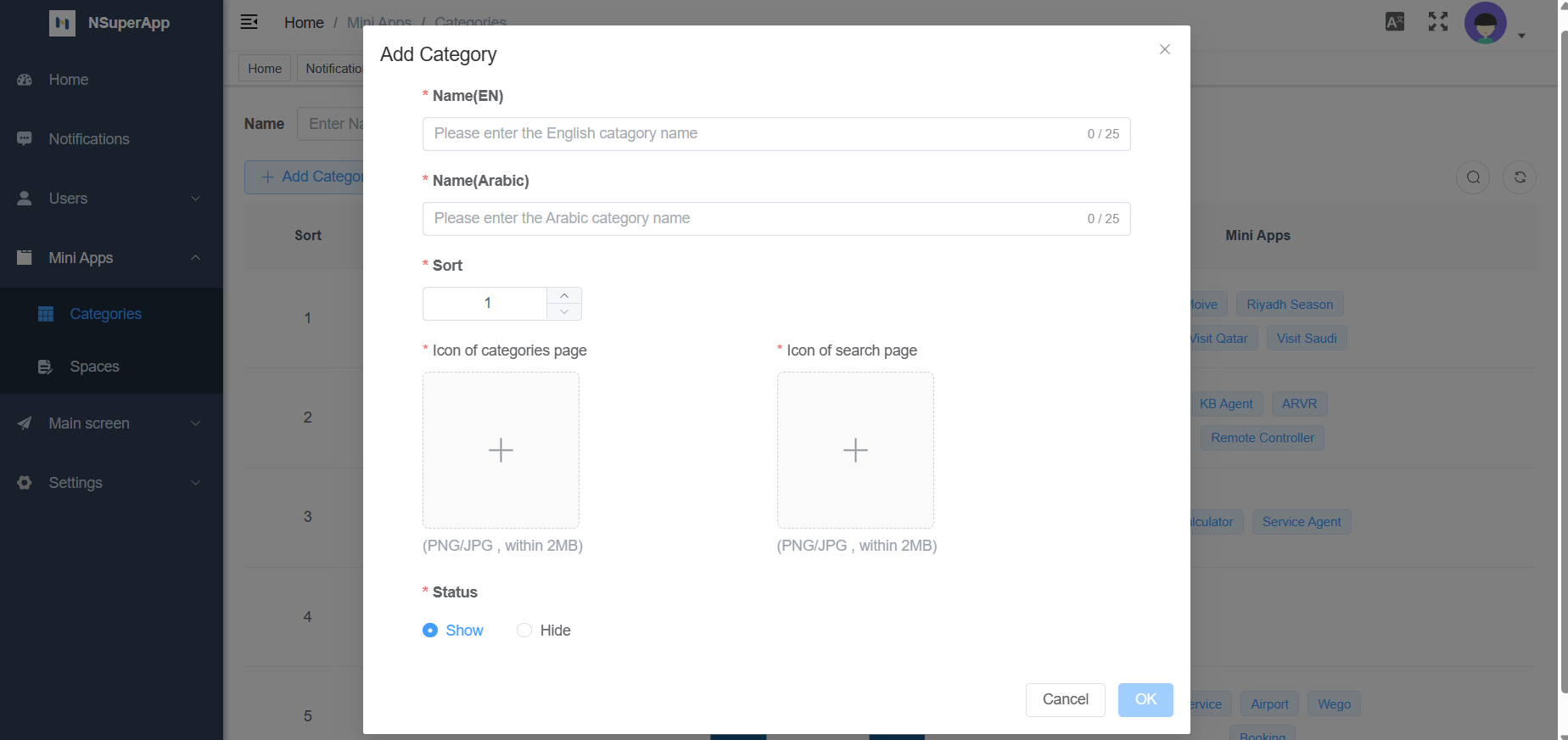
Task: Upload icon of categories page
Action: (x=501, y=450)
